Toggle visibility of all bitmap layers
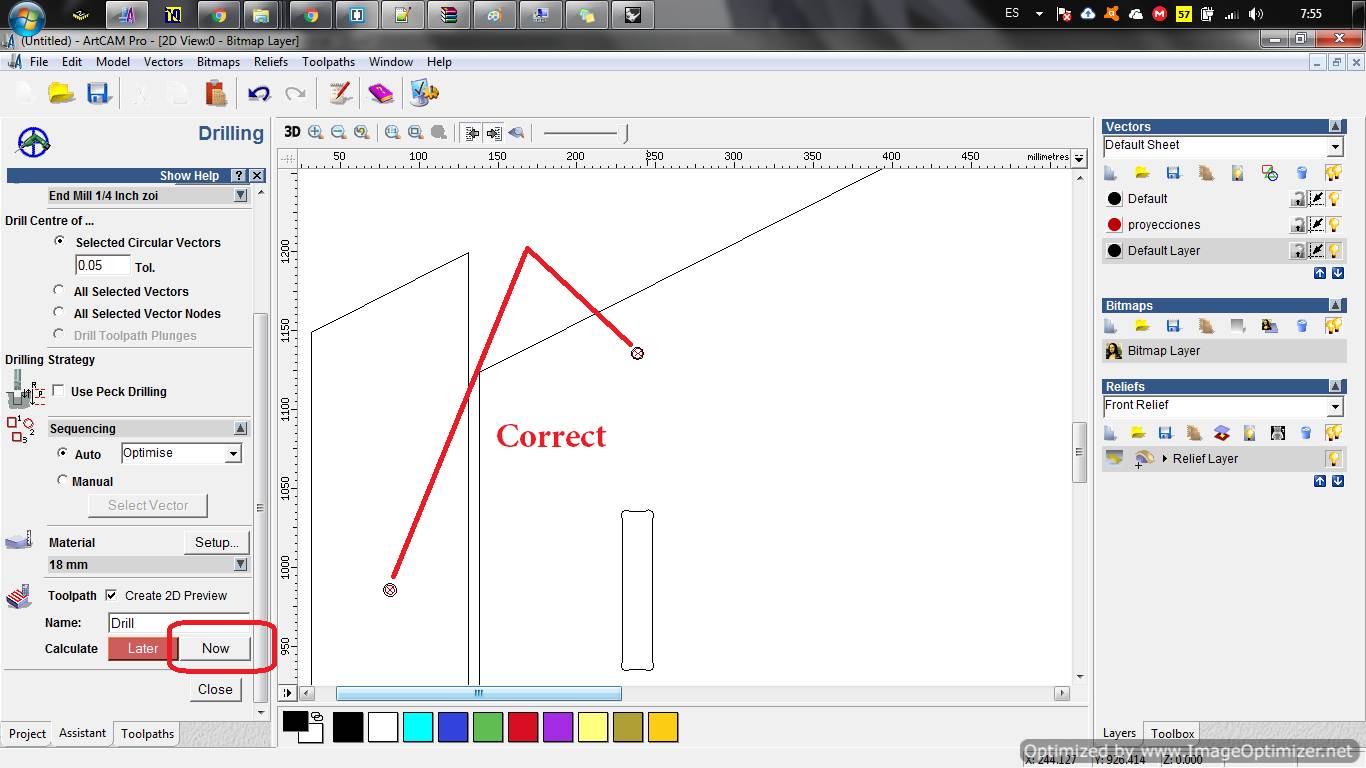This screenshot has width=1366, height=768. (1333, 326)
